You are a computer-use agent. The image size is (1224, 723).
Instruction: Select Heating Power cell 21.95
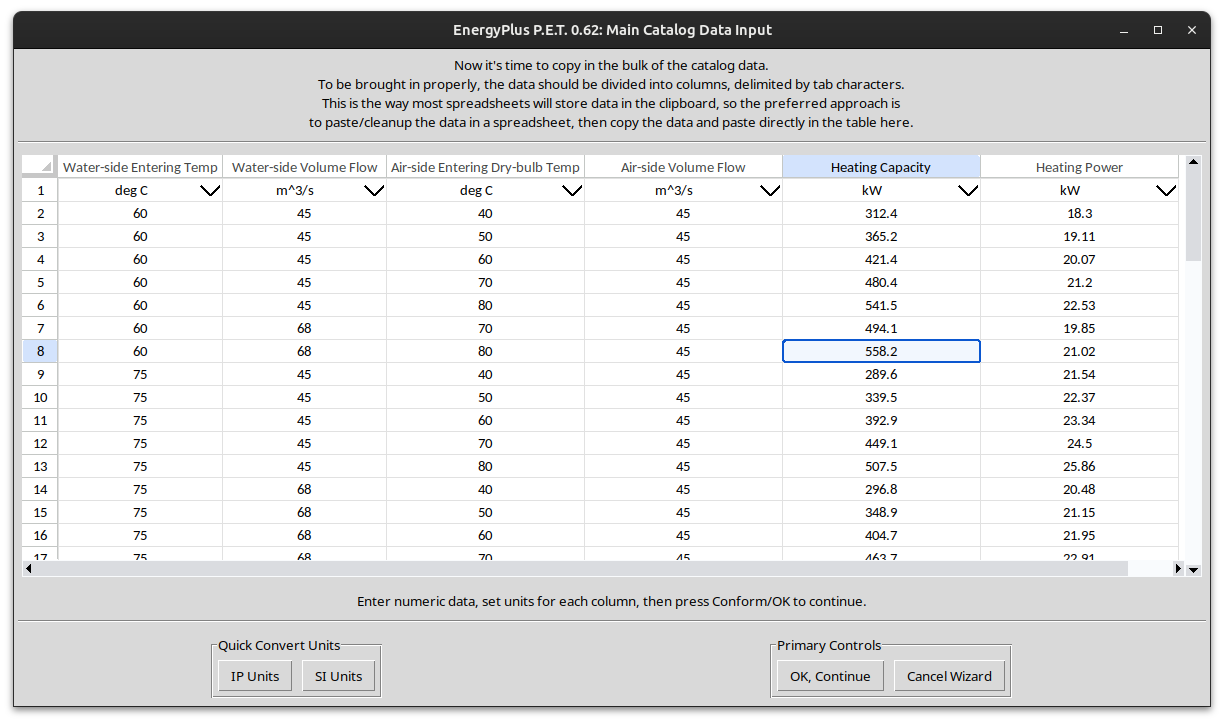pyautogui.click(x=1079, y=535)
